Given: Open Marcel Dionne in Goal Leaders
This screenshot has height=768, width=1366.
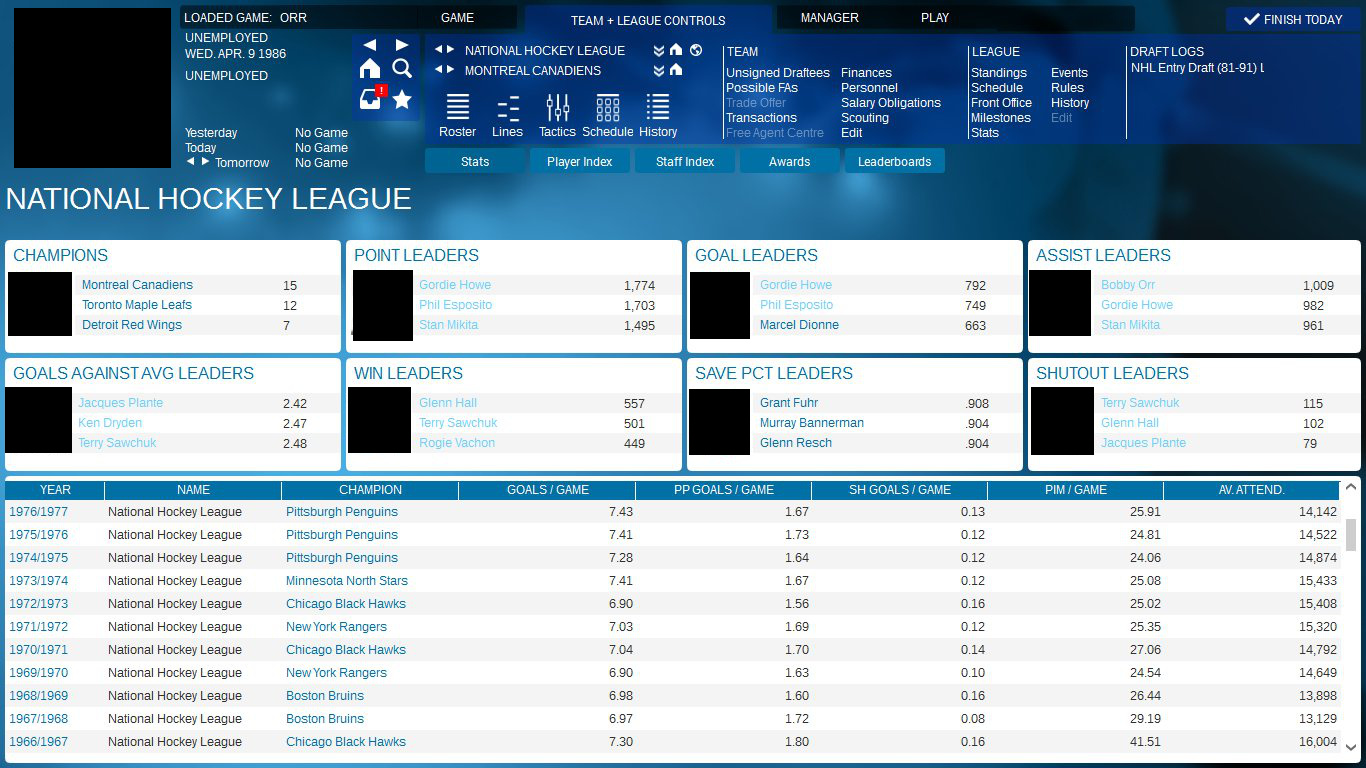Looking at the screenshot, I should click(x=799, y=325).
